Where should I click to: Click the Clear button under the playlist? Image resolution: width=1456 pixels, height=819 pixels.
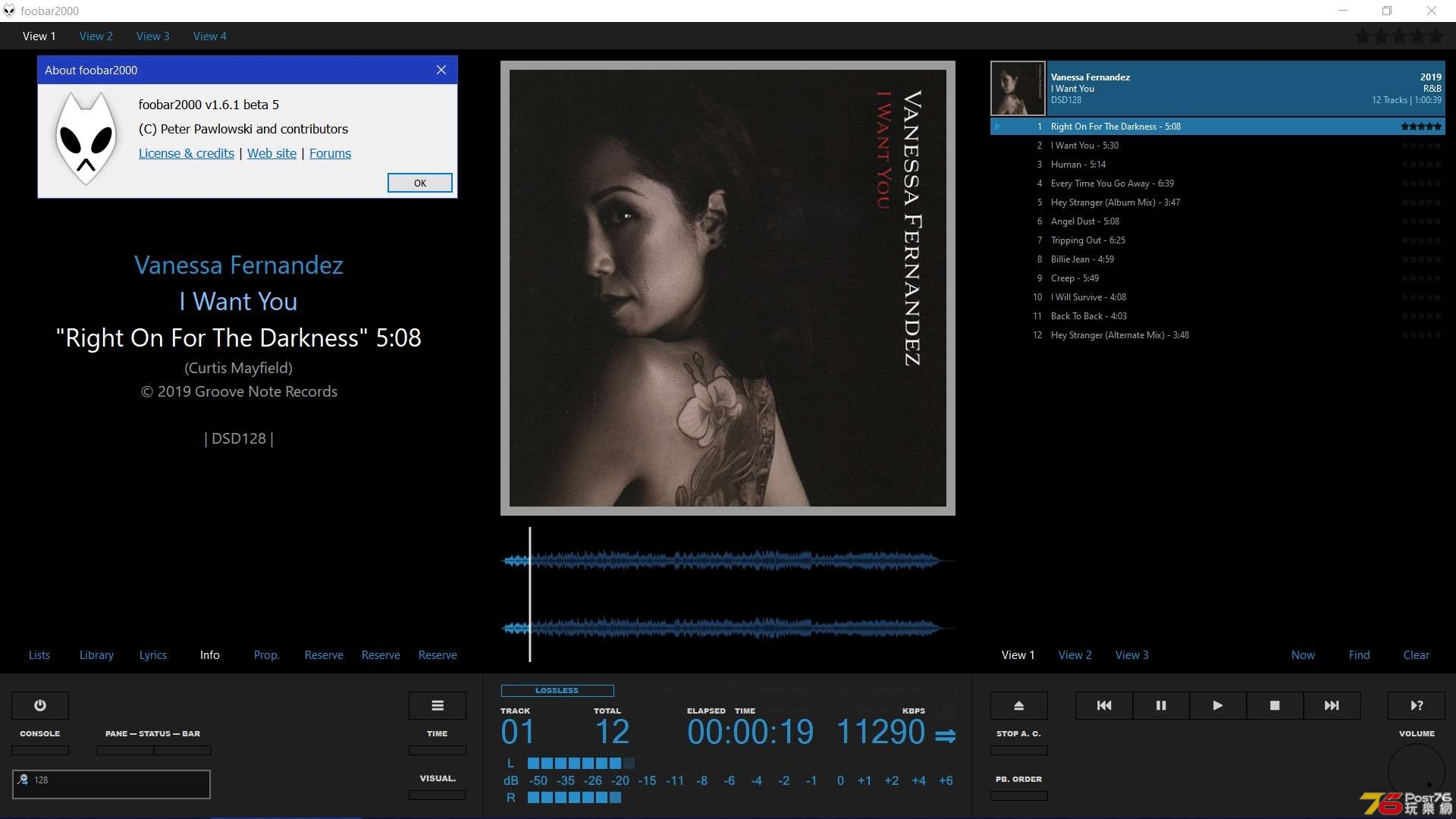(1416, 655)
